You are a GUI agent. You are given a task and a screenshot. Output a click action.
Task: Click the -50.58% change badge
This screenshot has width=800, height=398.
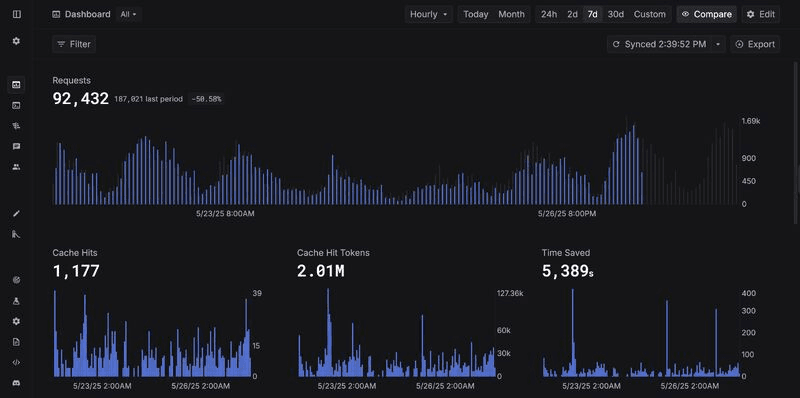click(x=206, y=99)
